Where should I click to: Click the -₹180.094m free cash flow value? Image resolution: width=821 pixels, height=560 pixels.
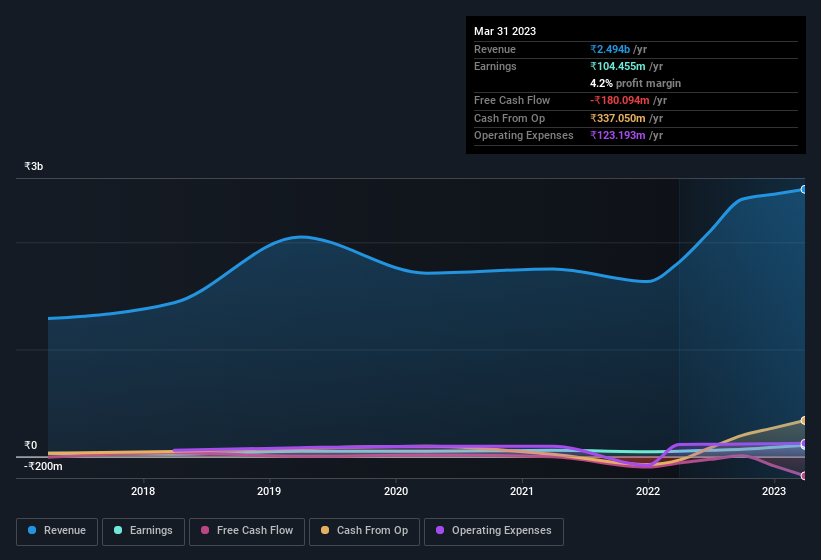[620, 100]
